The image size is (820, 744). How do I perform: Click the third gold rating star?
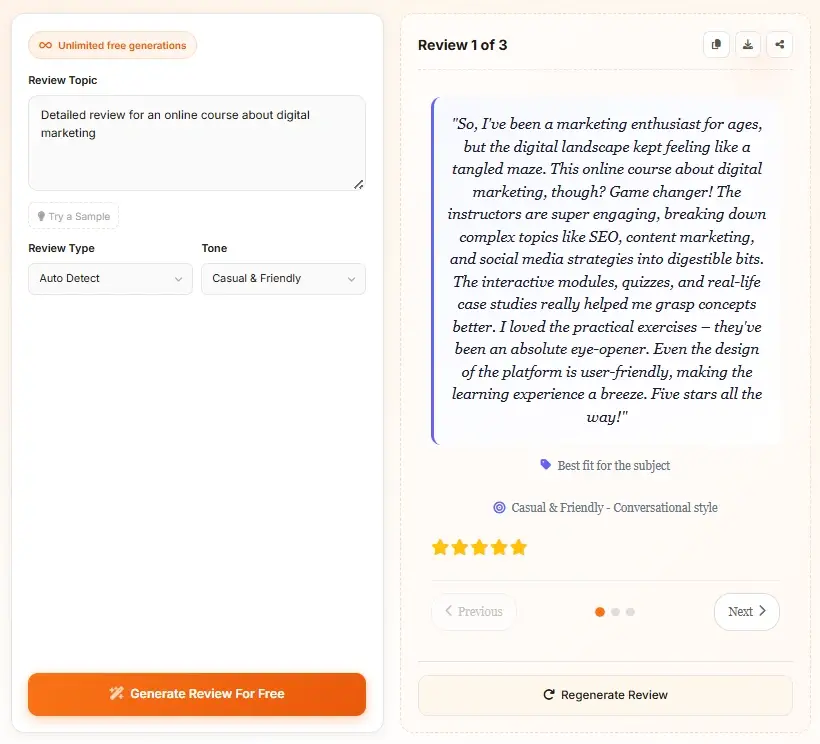click(x=480, y=547)
